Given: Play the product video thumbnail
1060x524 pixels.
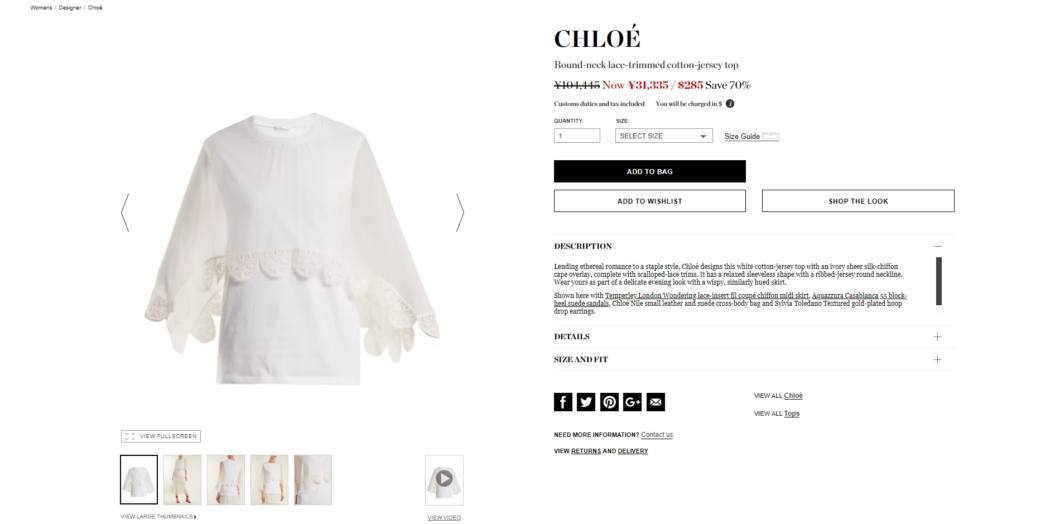Looking at the screenshot, I should click(x=444, y=479).
